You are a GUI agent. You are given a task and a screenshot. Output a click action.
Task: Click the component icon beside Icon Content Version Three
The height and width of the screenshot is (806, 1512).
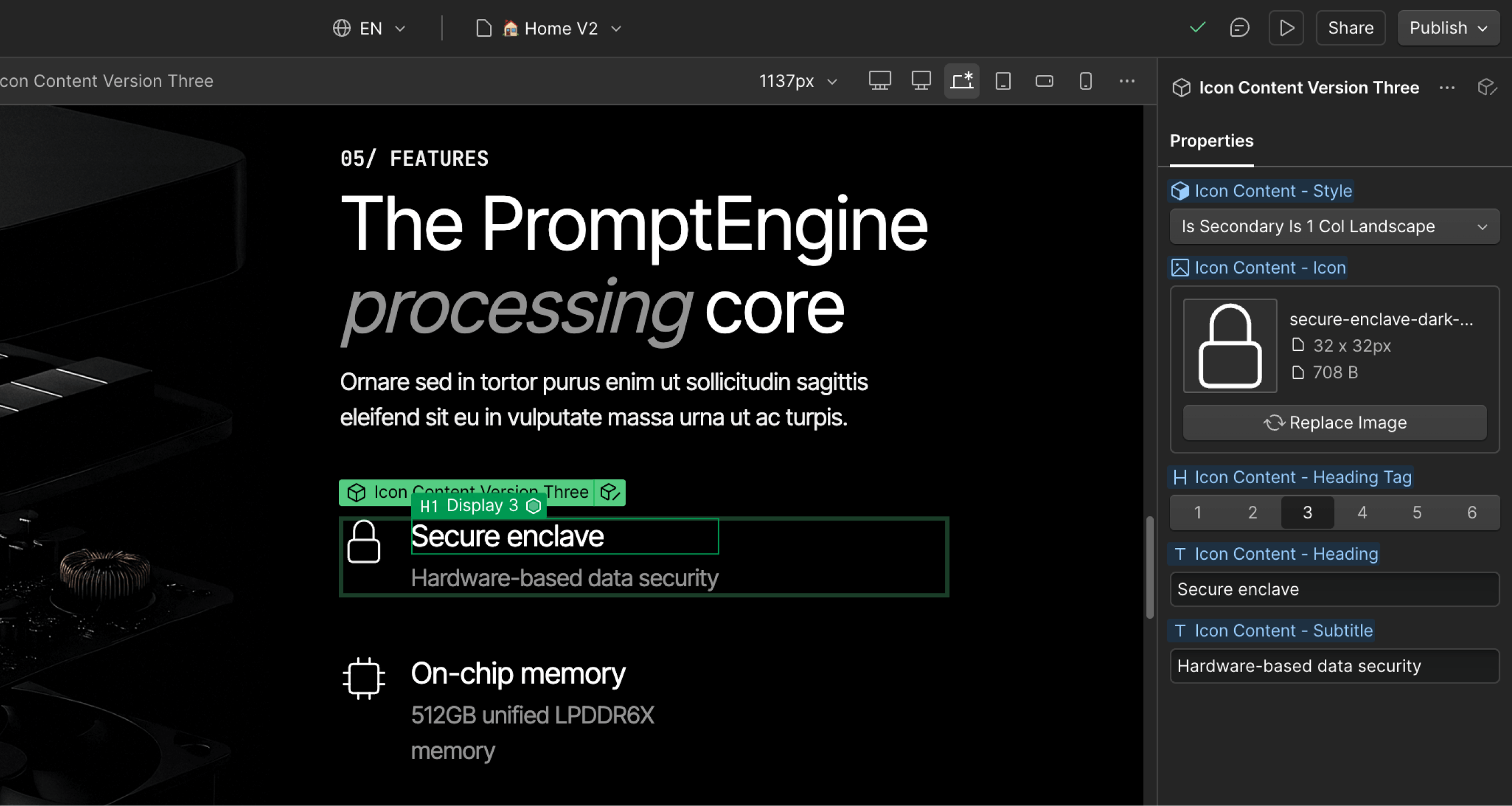click(x=1181, y=87)
